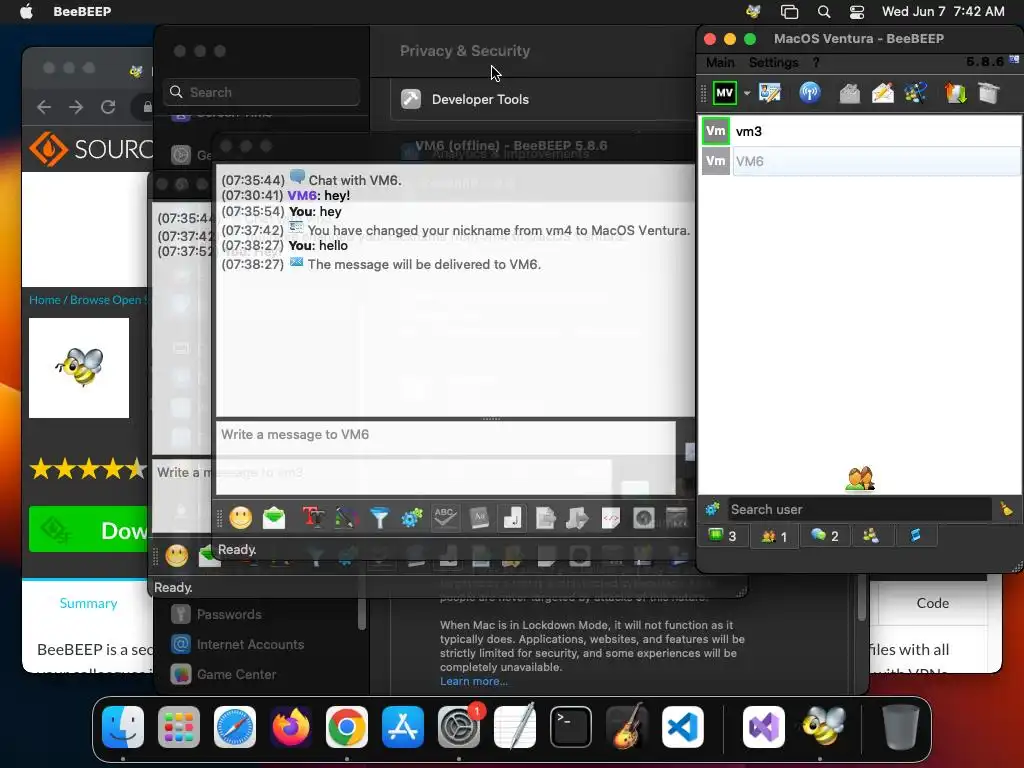Expand the status dropdown arrow beside MV avatar

pos(746,93)
